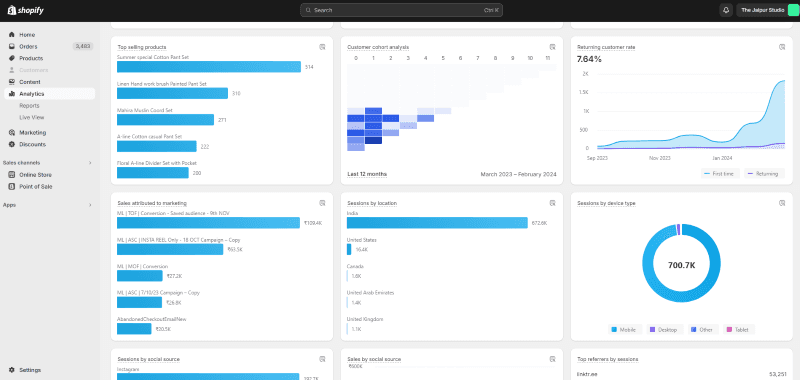Open Live View under Analytics
The height and width of the screenshot is (380, 800).
pyautogui.click(x=32, y=117)
